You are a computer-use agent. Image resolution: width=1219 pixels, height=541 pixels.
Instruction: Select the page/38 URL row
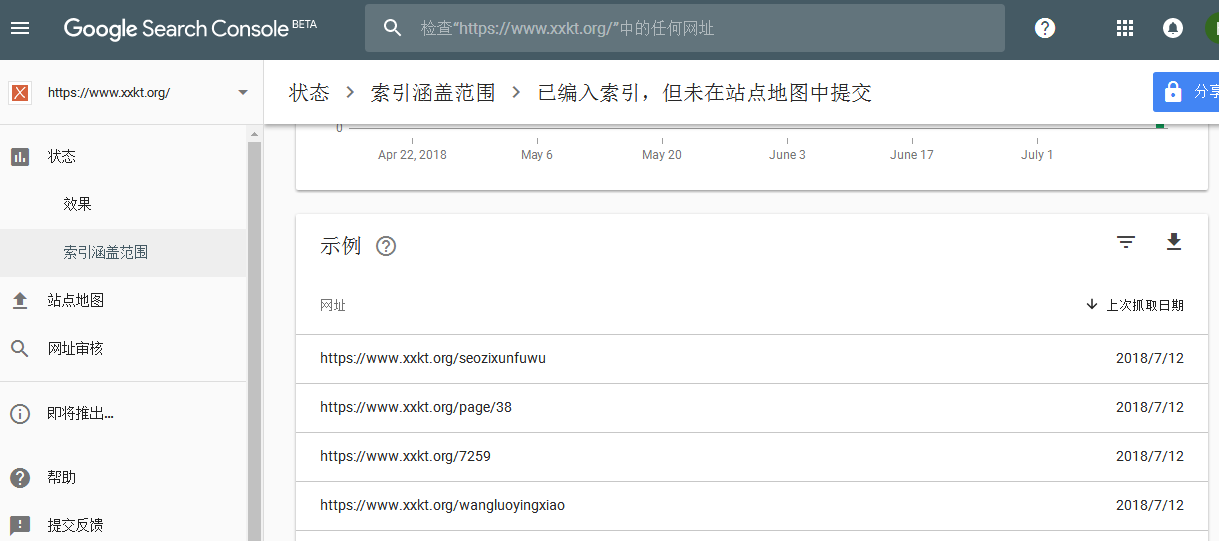click(x=752, y=408)
